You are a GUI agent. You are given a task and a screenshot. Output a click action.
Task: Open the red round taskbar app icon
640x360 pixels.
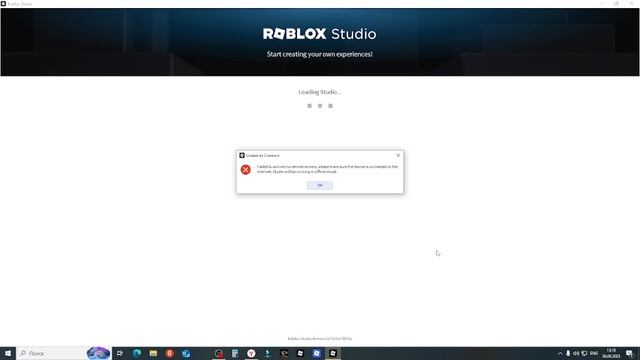[169, 353]
